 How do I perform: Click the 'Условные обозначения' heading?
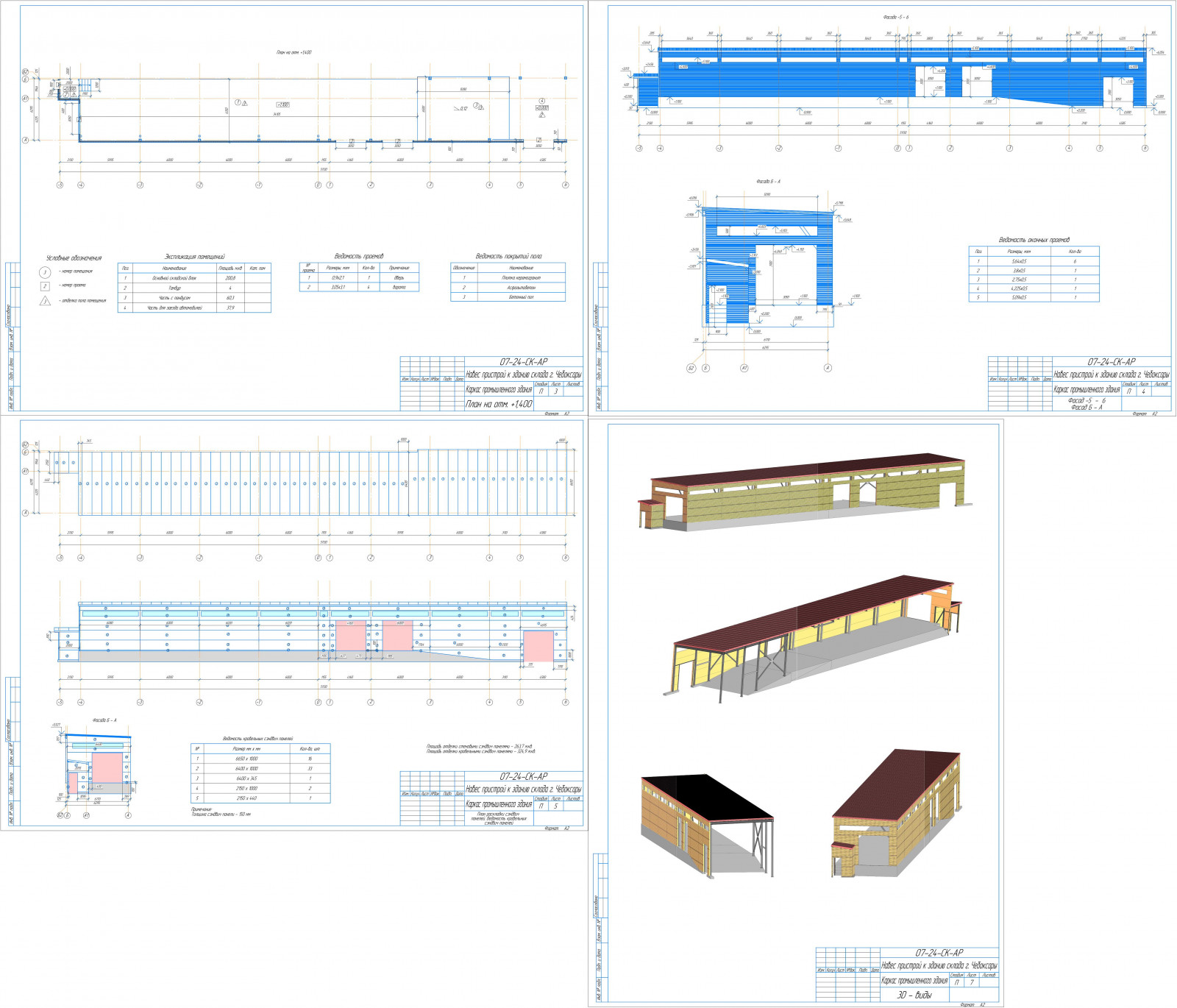74,258
